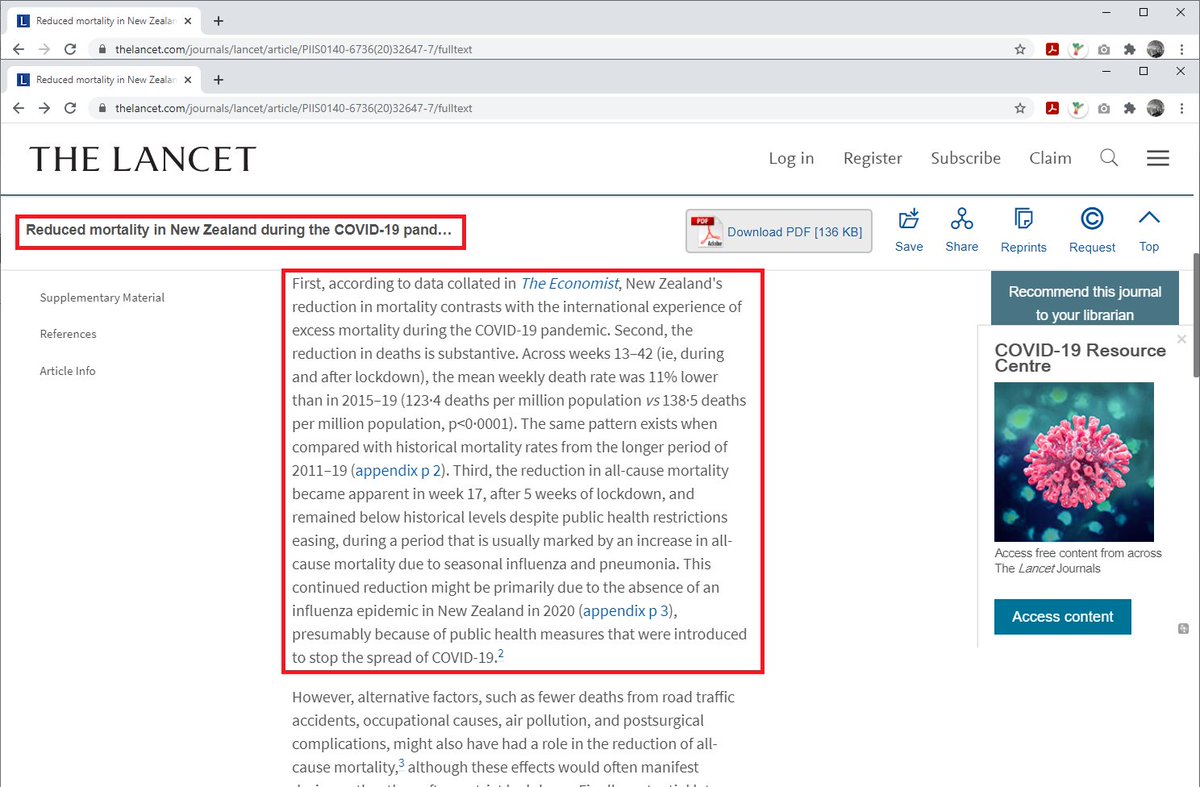Click the coronavirus image in the ad
This screenshot has width=1200, height=787.
point(1074,462)
